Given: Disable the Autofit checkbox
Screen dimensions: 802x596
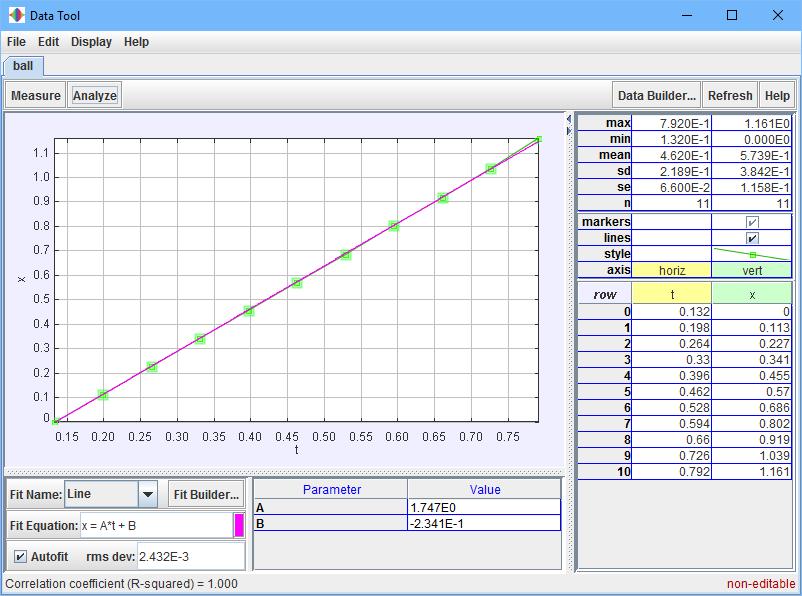Looking at the screenshot, I should [20, 556].
